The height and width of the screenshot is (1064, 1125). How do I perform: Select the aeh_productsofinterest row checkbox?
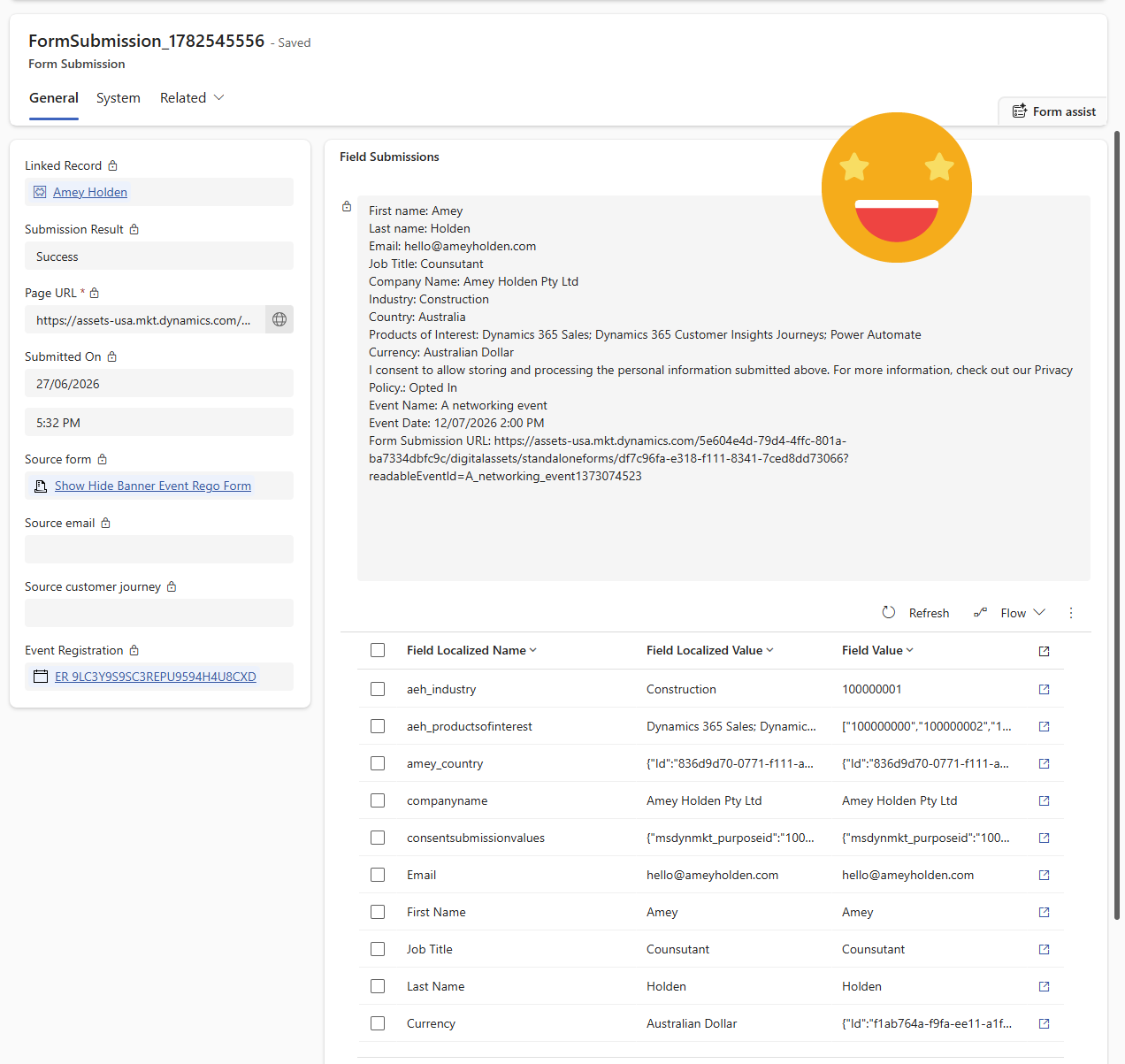pyautogui.click(x=378, y=726)
